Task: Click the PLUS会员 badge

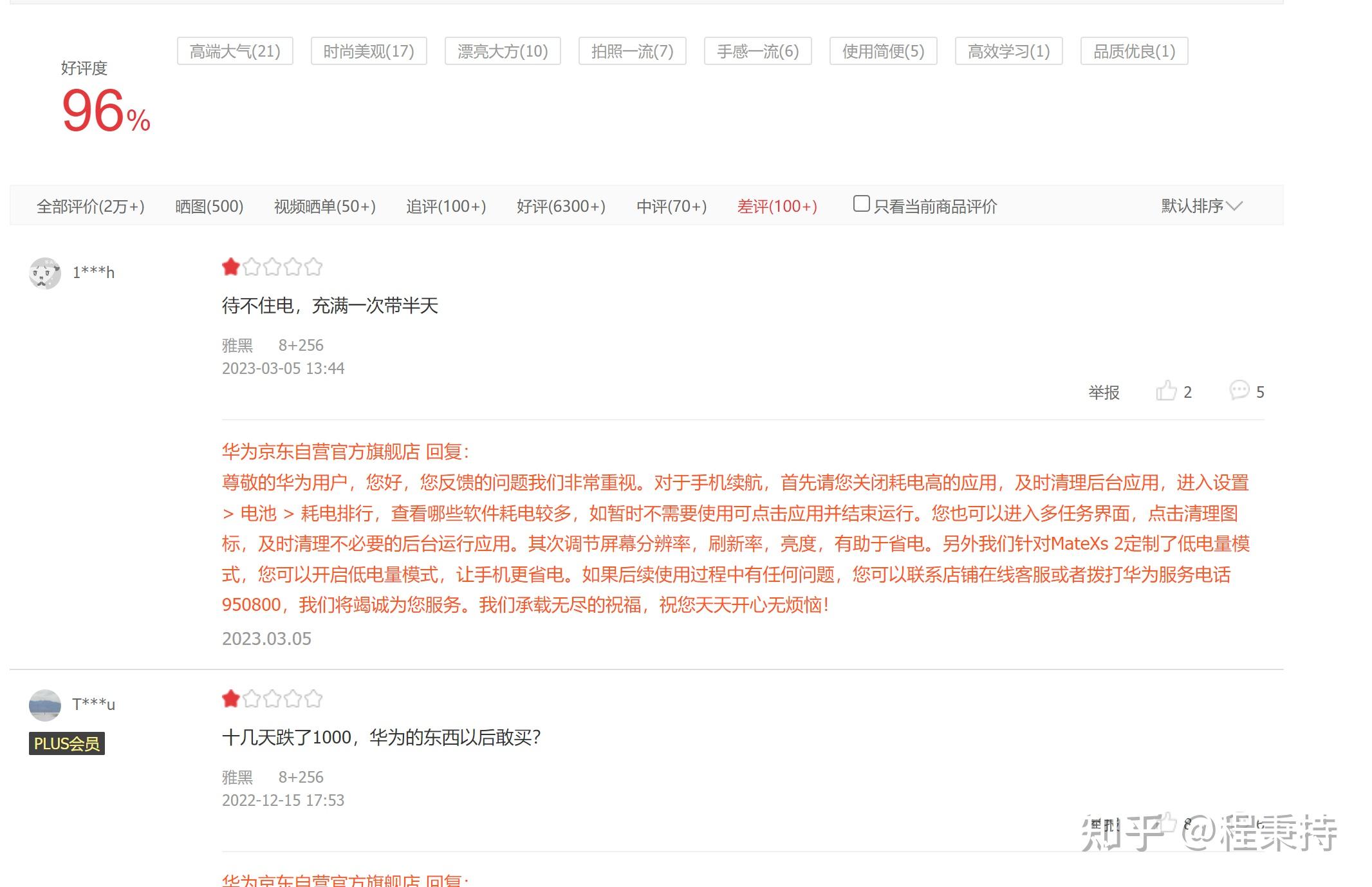Action: [67, 743]
